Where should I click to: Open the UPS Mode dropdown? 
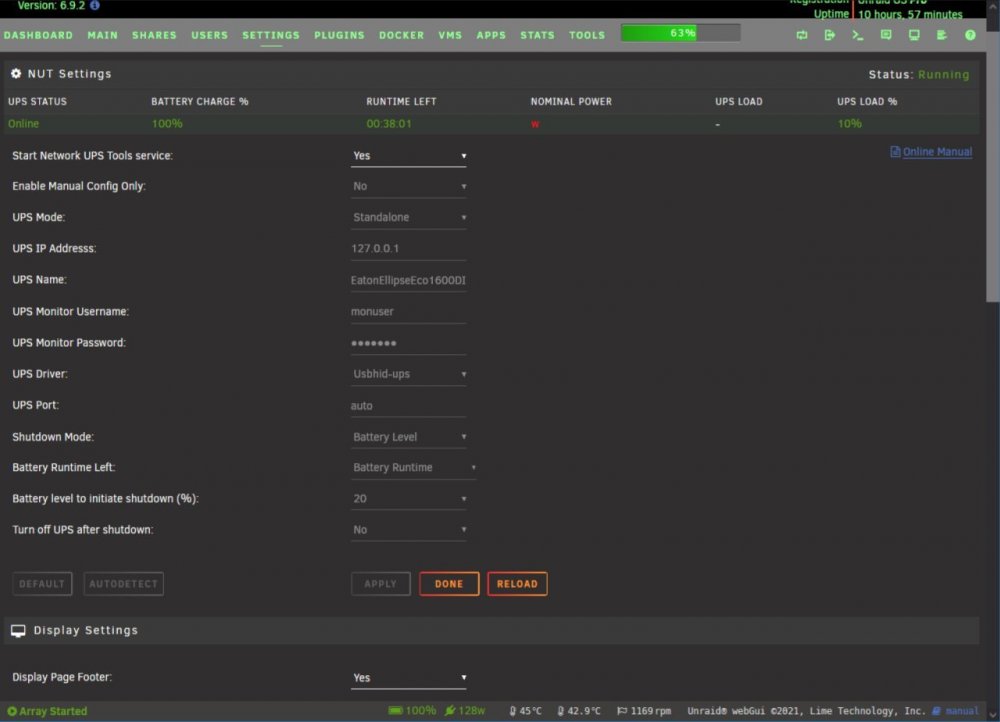pos(409,217)
